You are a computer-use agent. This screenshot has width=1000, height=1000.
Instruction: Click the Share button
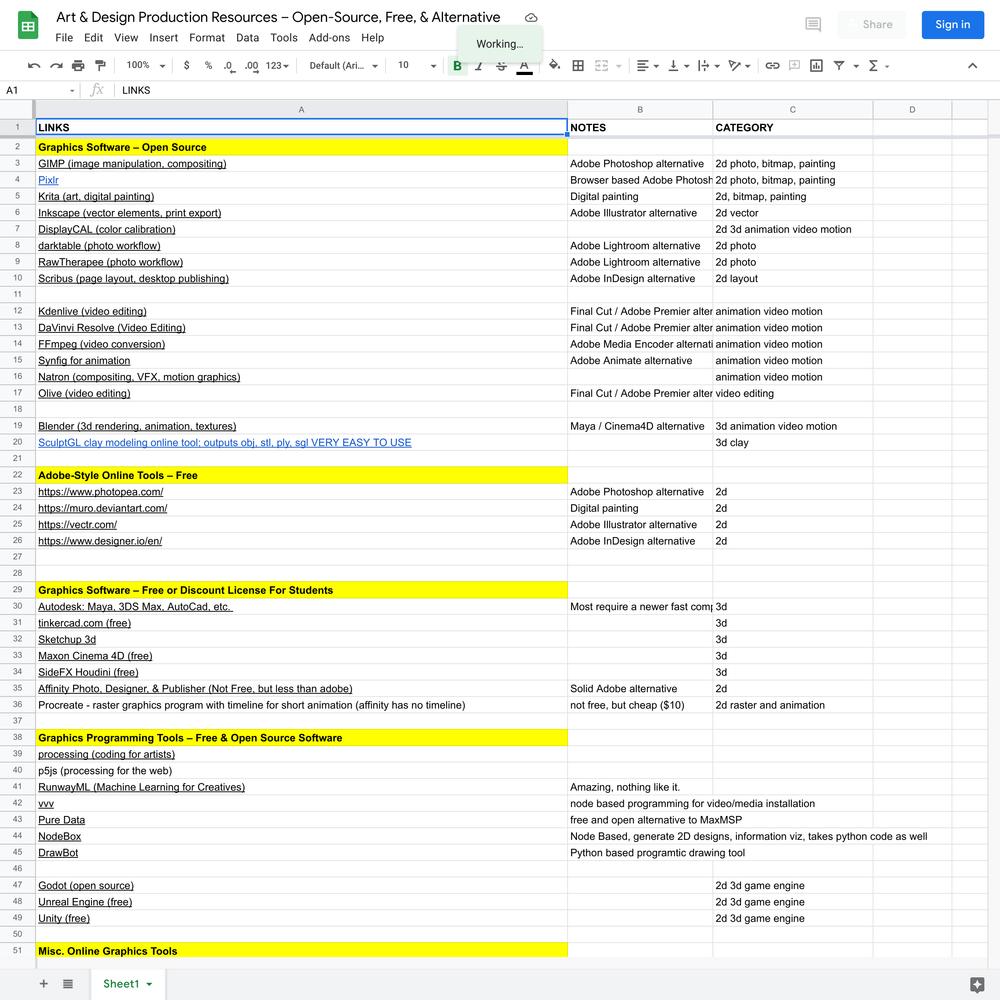[872, 25]
